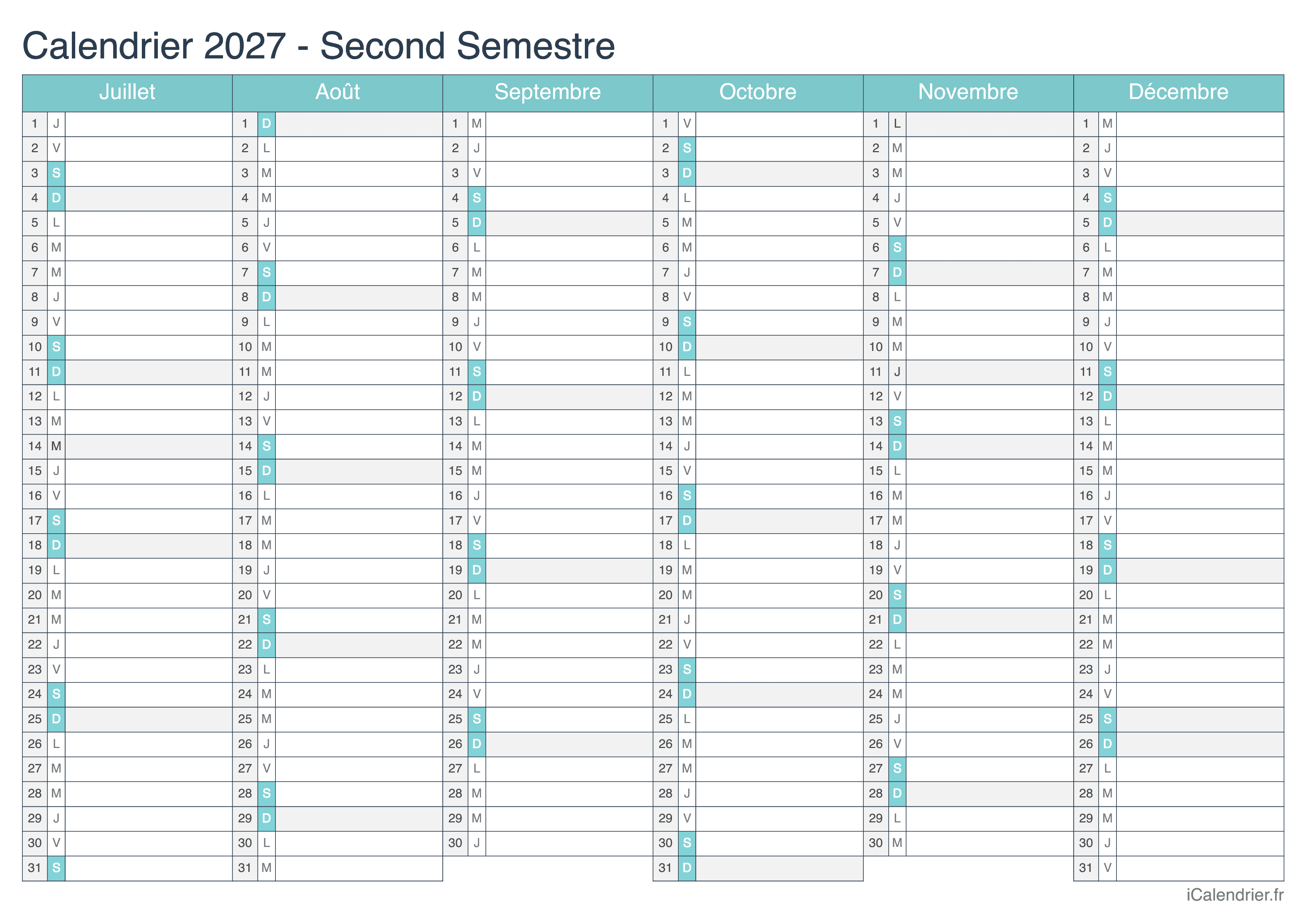Click the note field for 1 Octobre
1306x924 pixels.
coord(778,124)
